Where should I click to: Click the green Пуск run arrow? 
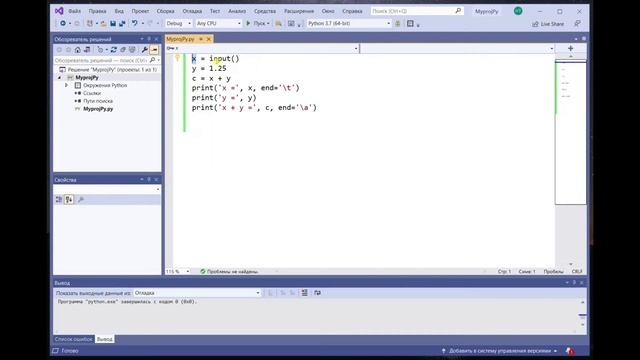coord(248,24)
